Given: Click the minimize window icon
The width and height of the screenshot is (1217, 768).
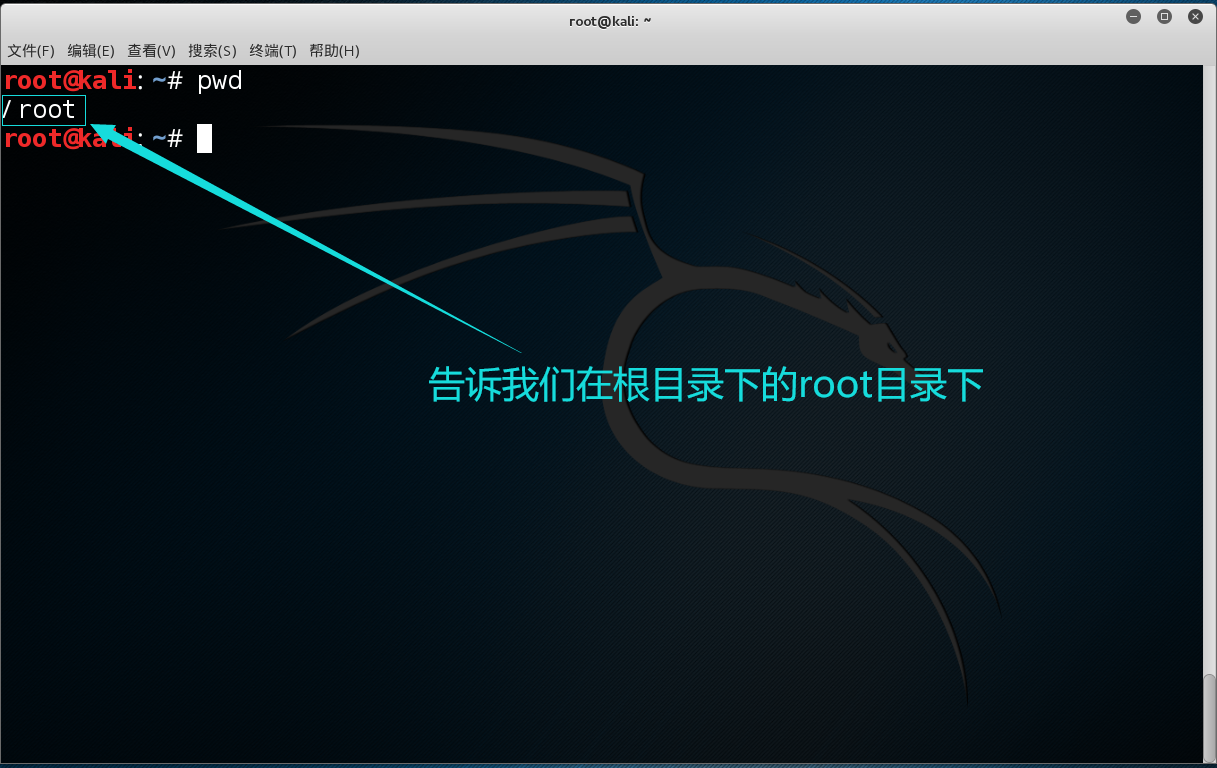Looking at the screenshot, I should coord(1132,16).
